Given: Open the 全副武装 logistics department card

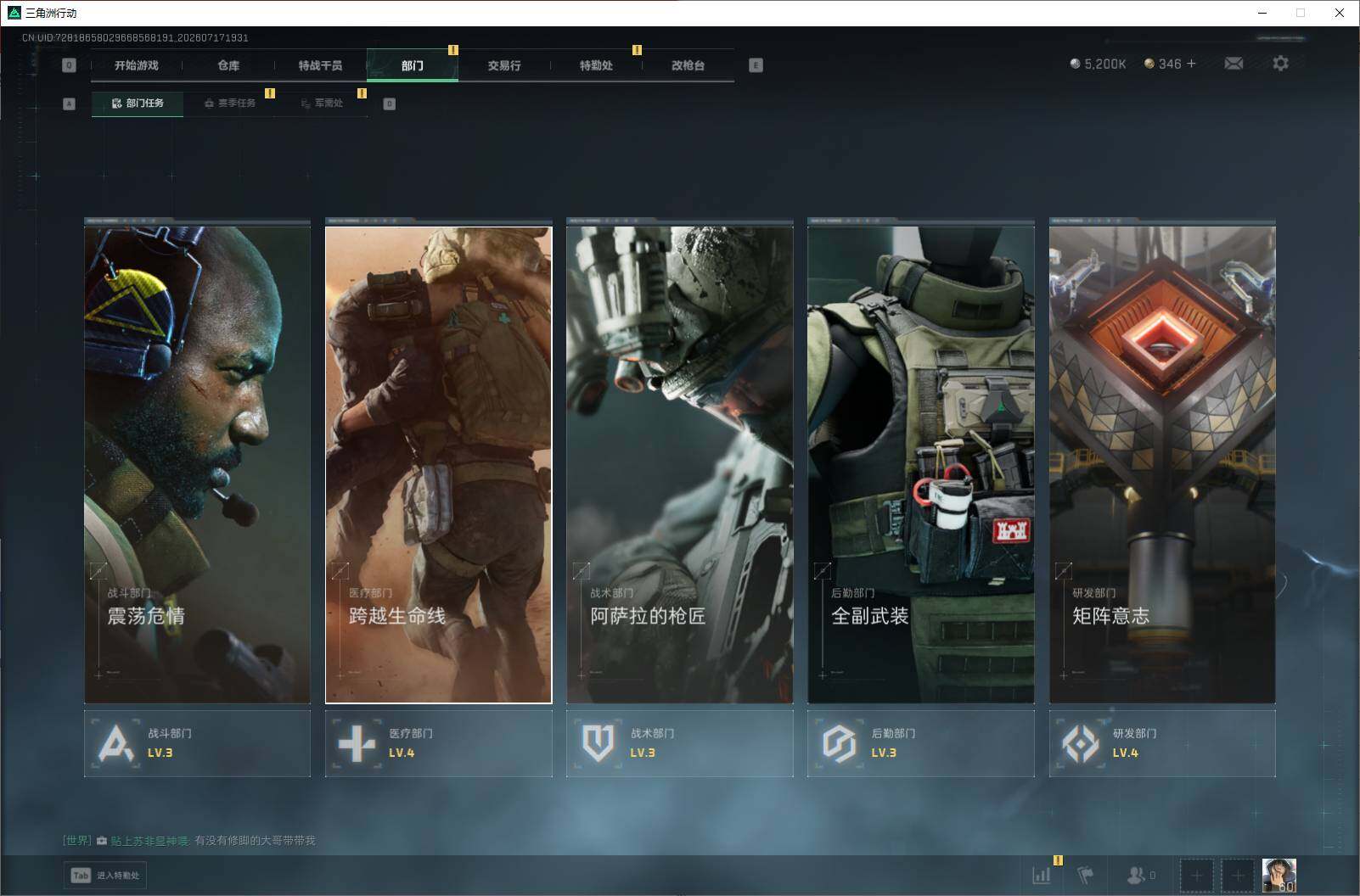Looking at the screenshot, I should 921,464.
